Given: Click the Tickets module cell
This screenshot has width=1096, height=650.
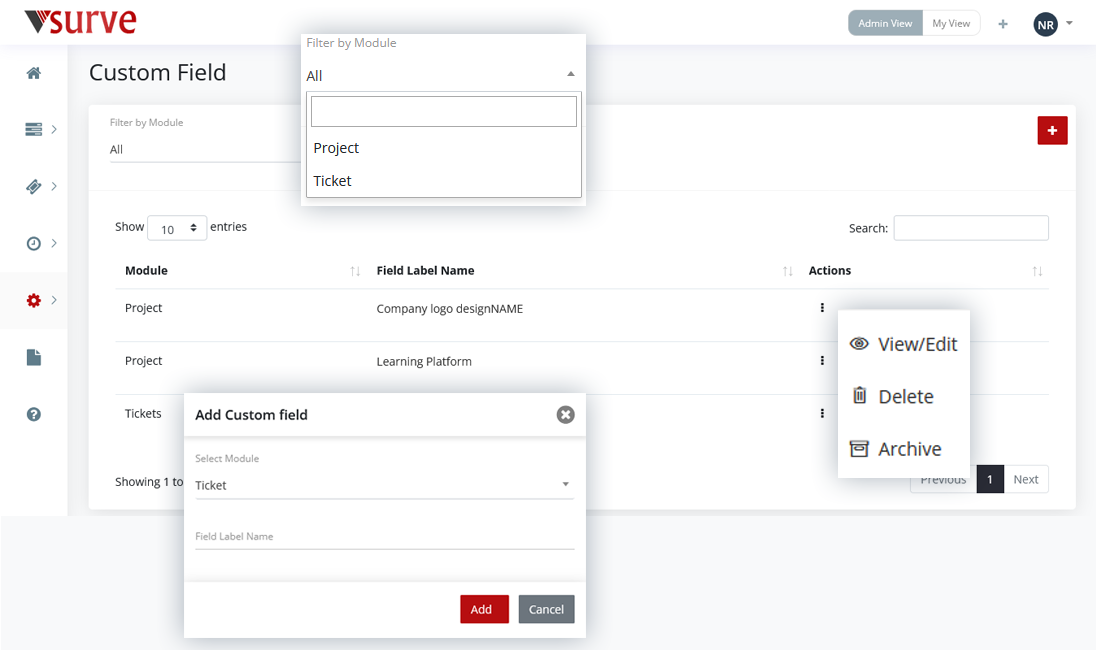Looking at the screenshot, I should (143, 414).
